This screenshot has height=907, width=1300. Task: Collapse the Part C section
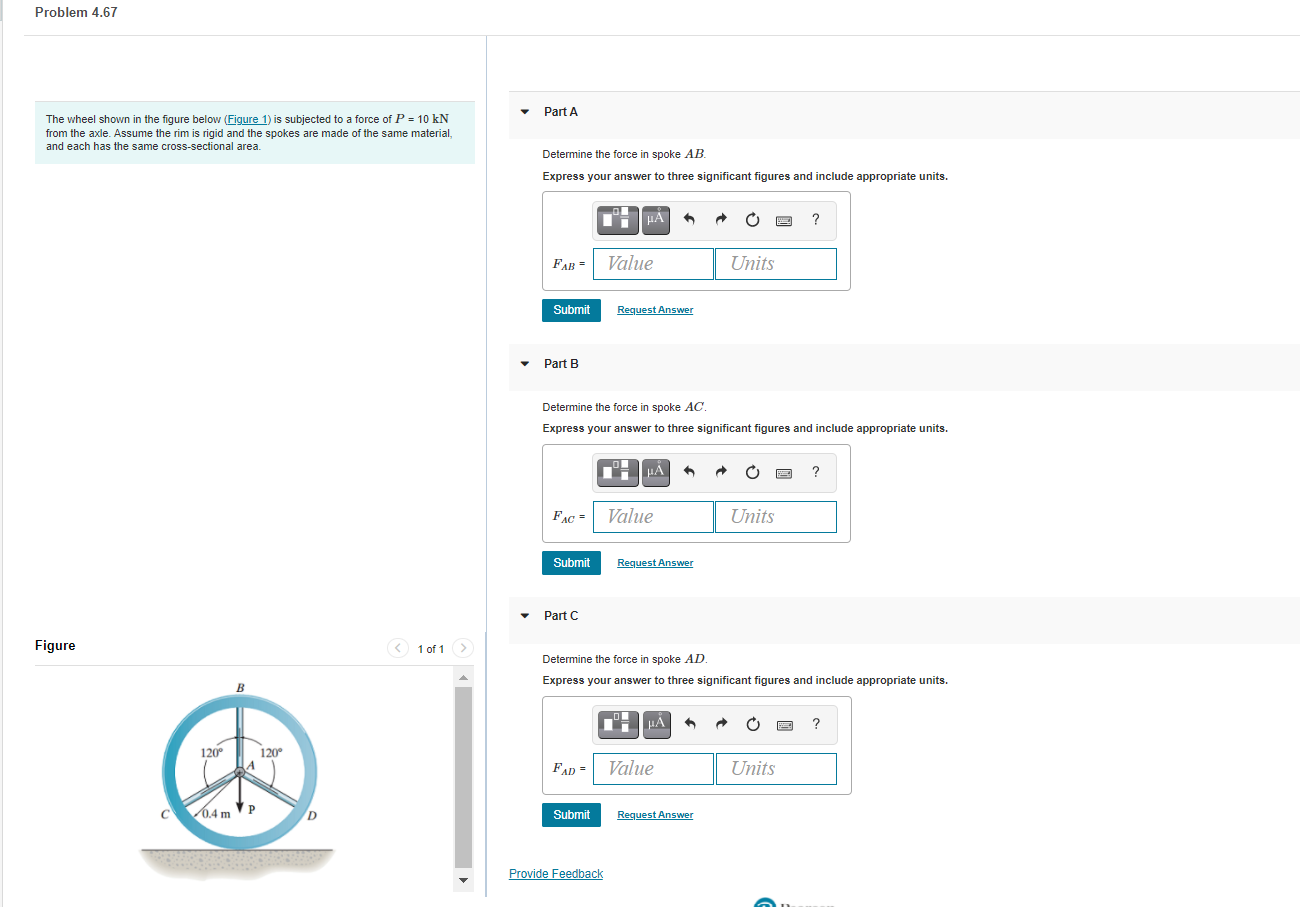coord(524,615)
